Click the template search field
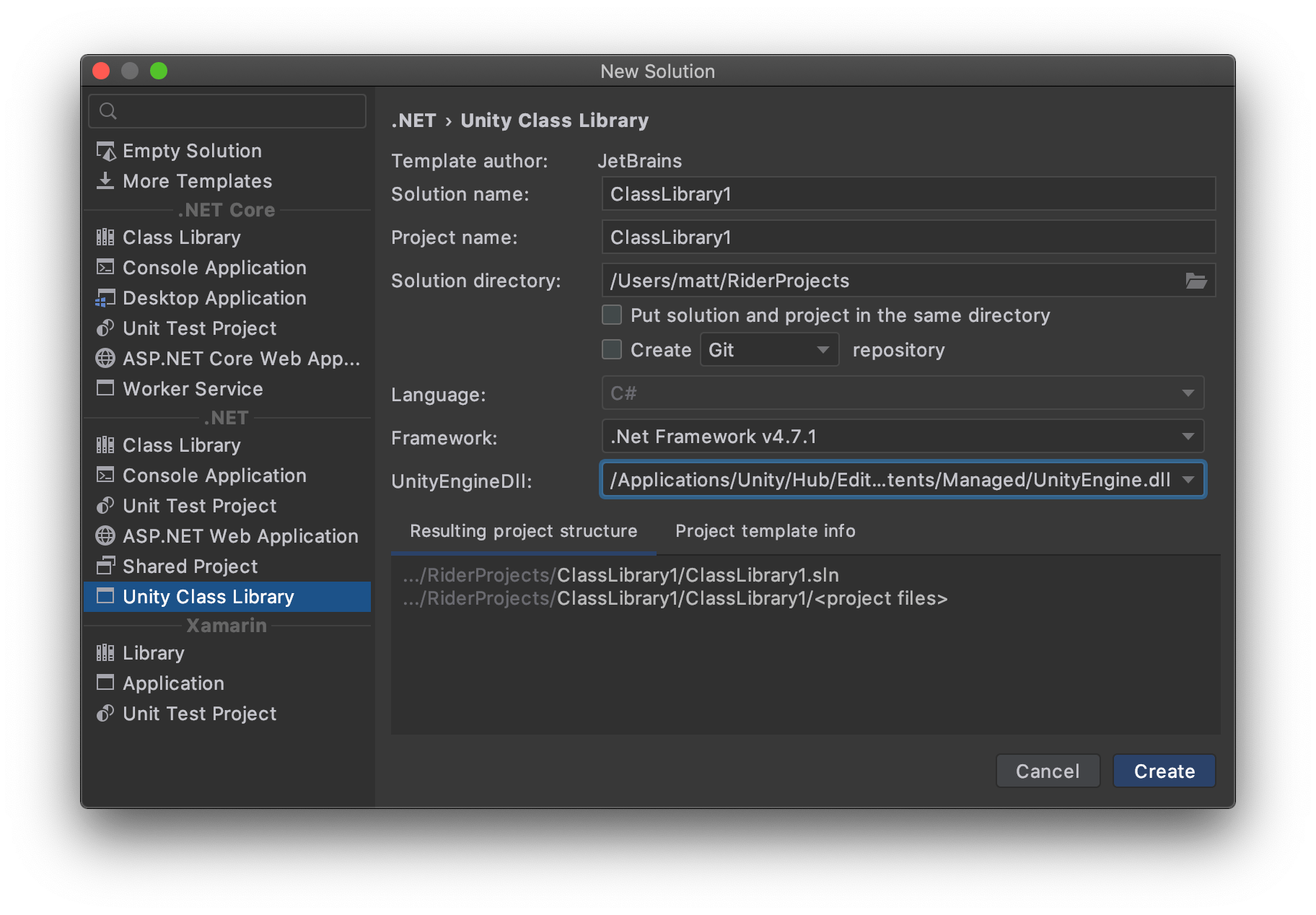Image resolution: width=1316 pixels, height=915 pixels. pos(227,110)
